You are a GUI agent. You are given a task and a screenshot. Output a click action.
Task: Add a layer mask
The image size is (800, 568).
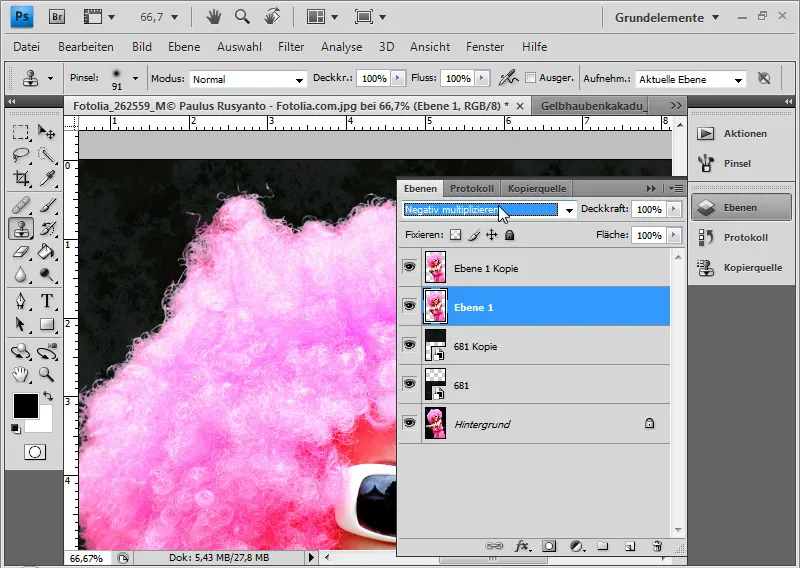click(x=549, y=546)
